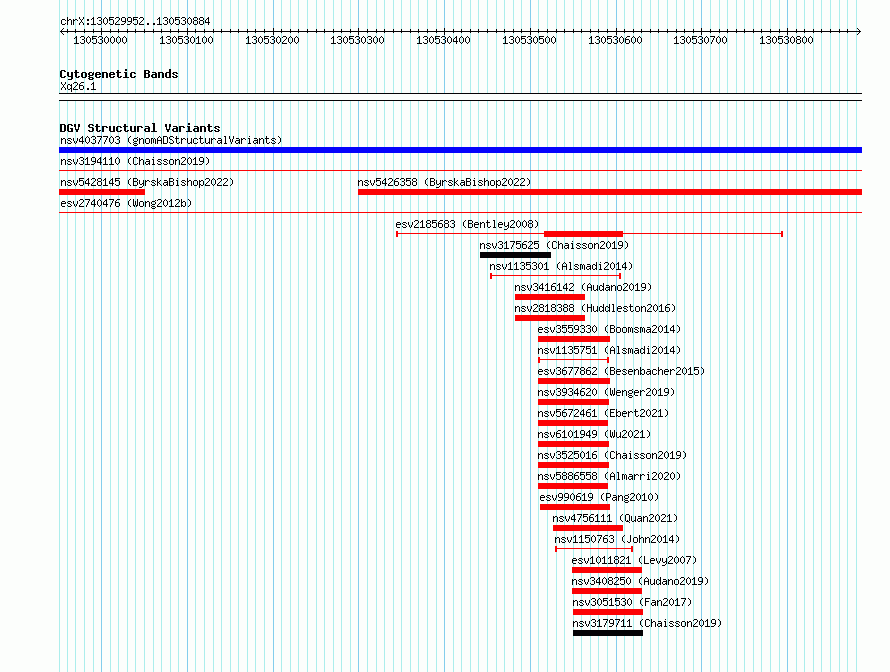Image resolution: width=890 pixels, height=672 pixels.
Task: Select the nsv4756111 red bar
Action: coord(588,528)
